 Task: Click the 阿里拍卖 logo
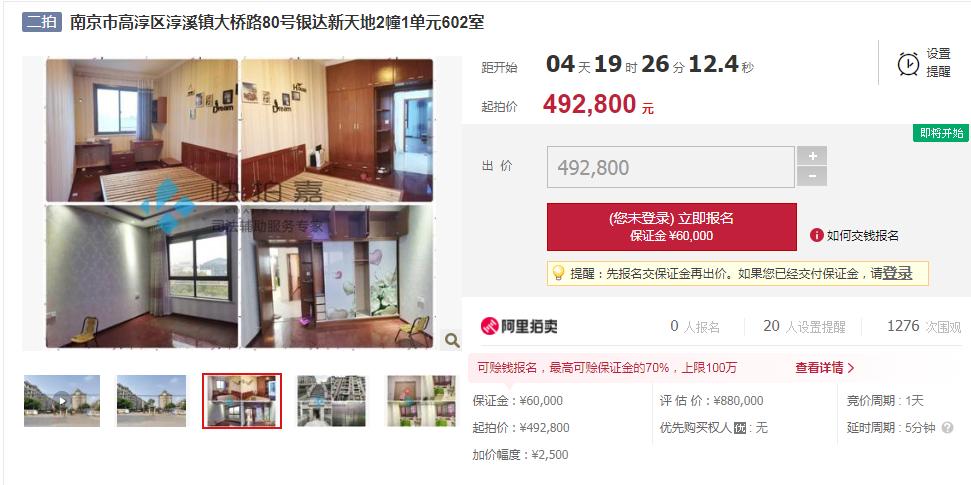click(519, 326)
